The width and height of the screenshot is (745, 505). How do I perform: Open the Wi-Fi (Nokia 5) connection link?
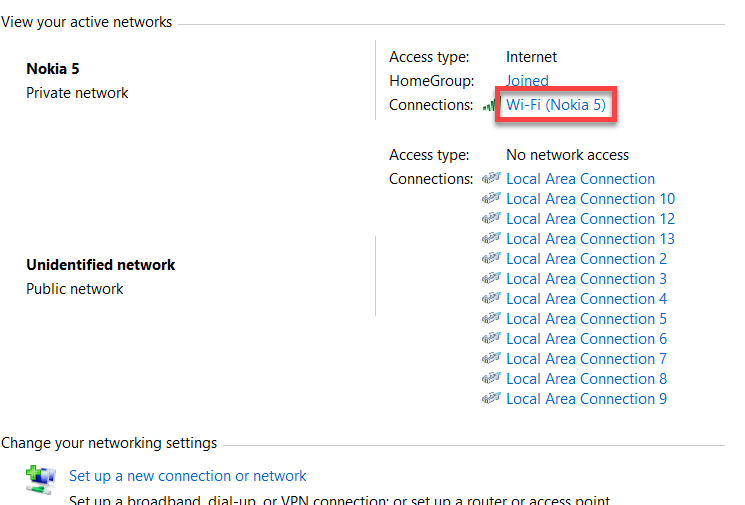[x=556, y=105]
